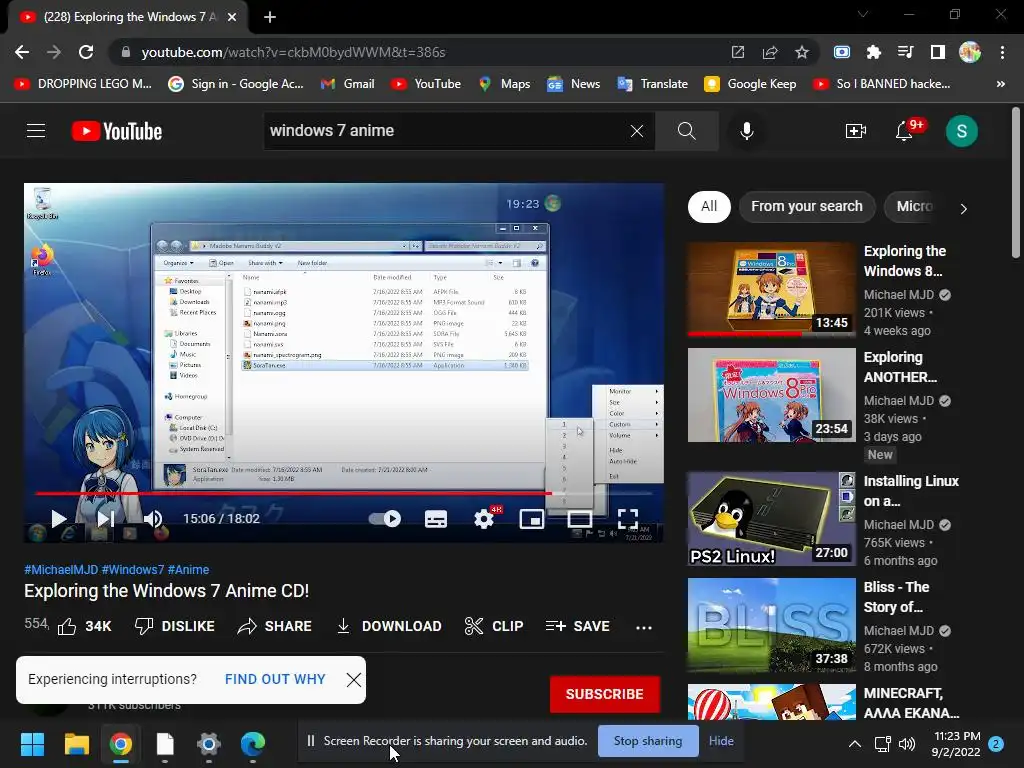The width and height of the screenshot is (1024, 768).
Task: Open the Google Keep bookmark
Action: (750, 84)
